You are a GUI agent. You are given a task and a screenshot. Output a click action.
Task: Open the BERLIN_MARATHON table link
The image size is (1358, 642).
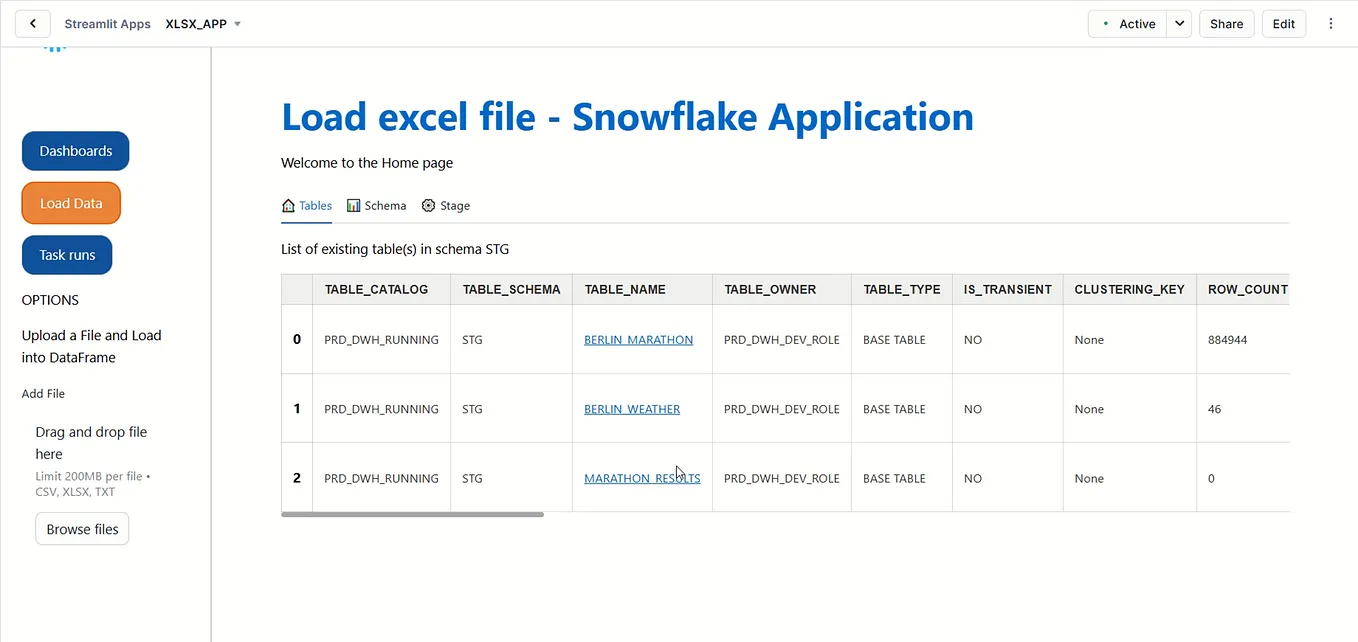coord(638,339)
